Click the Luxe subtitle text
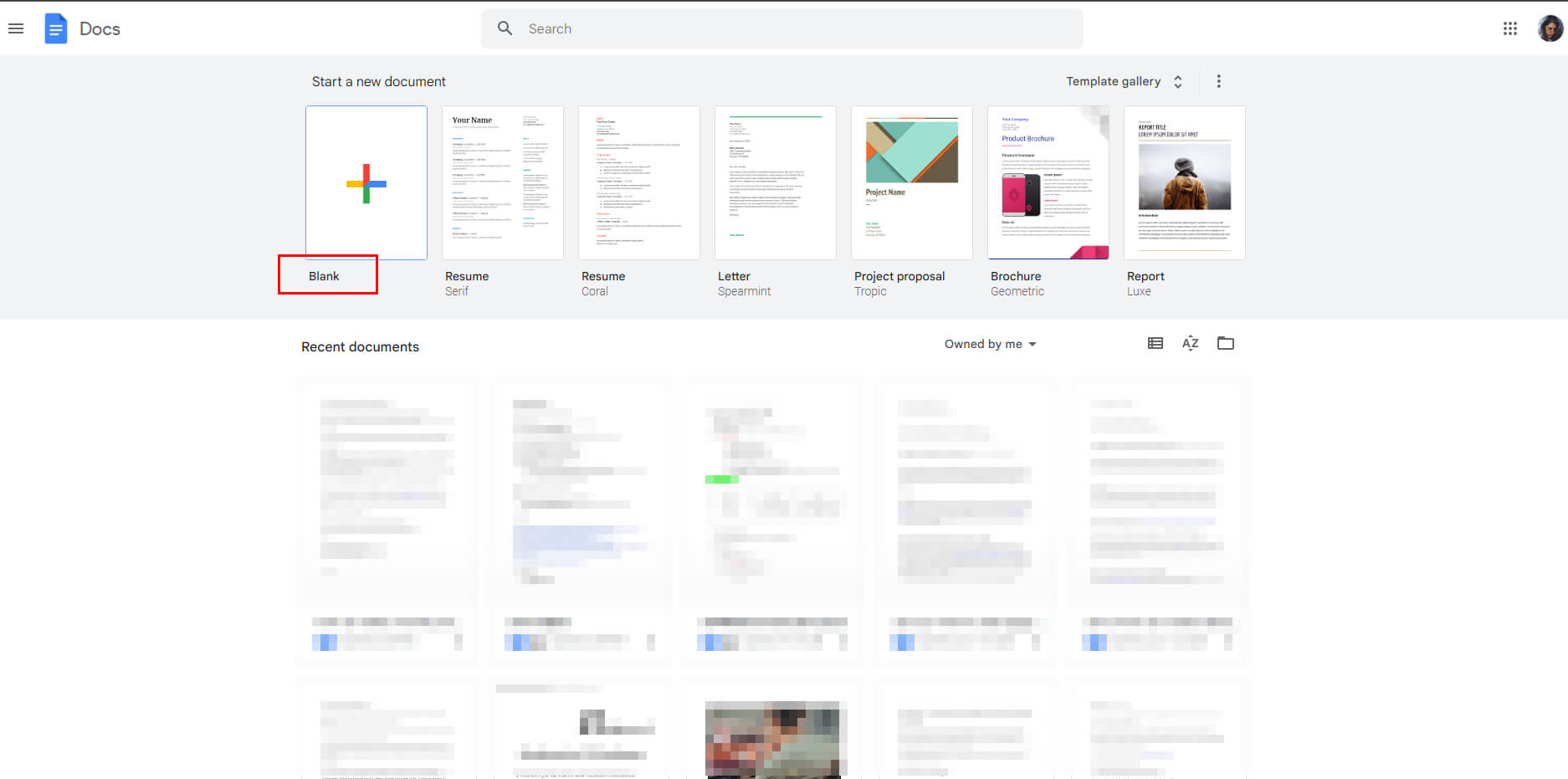The width and height of the screenshot is (1568, 779). (x=1139, y=291)
